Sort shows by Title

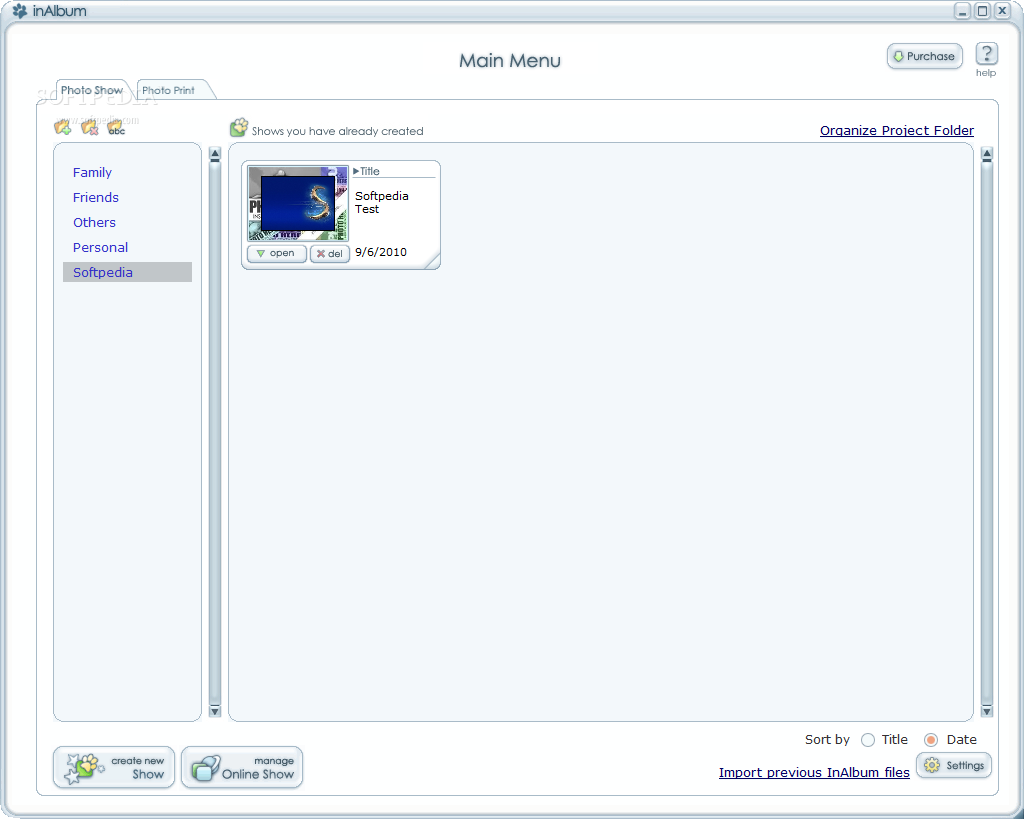pos(868,740)
